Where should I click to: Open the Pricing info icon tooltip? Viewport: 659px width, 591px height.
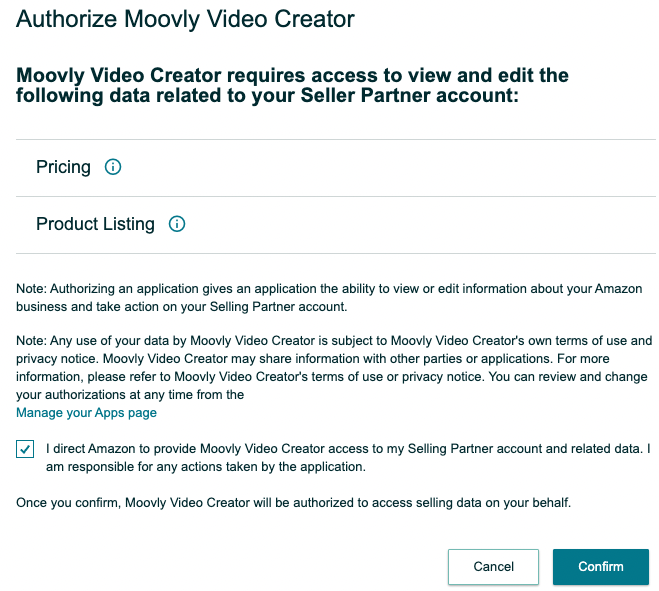click(113, 167)
